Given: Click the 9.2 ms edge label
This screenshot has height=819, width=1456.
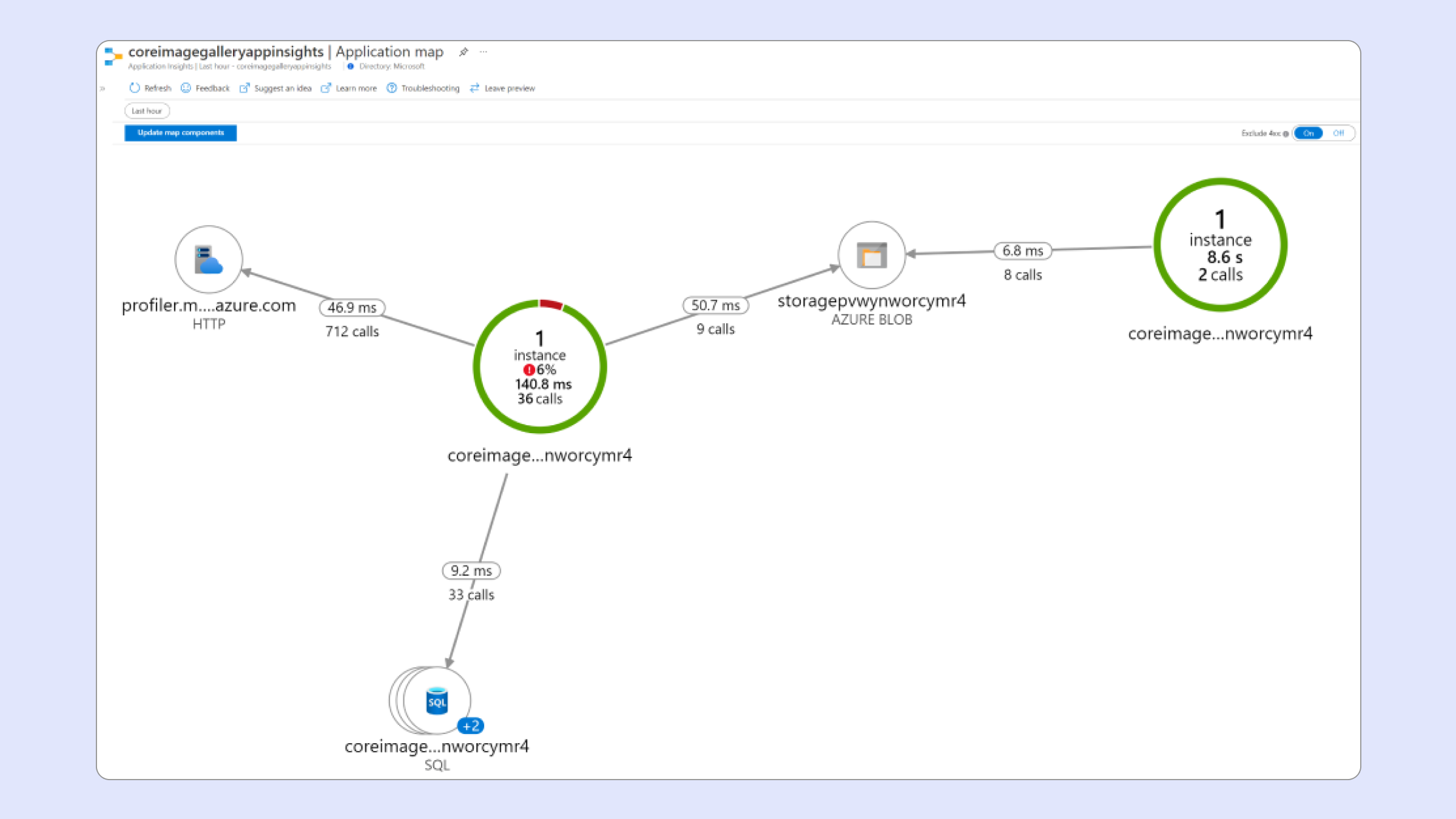Looking at the screenshot, I should pos(471,571).
